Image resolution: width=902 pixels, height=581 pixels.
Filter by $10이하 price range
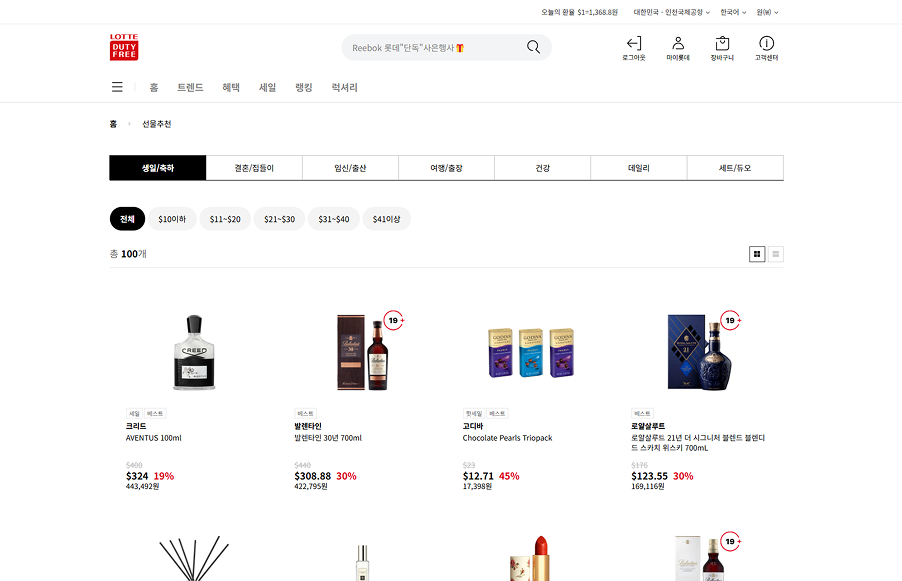[x=172, y=219]
